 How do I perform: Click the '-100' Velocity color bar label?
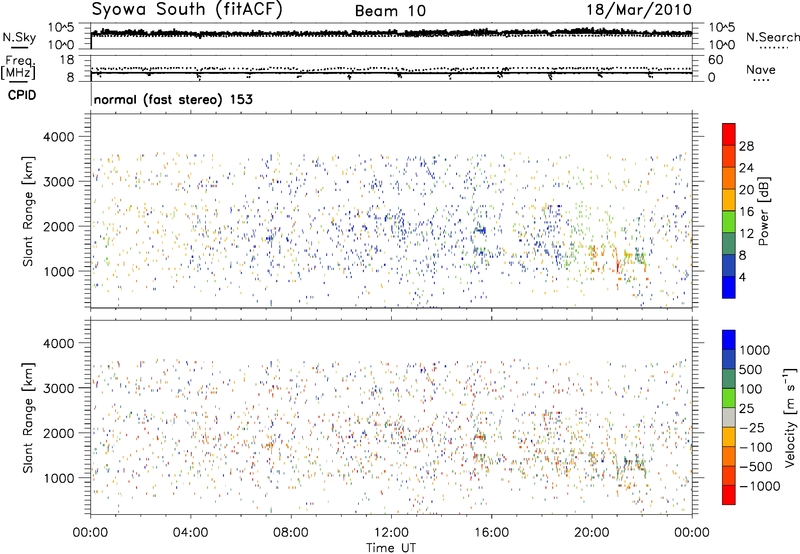click(x=756, y=447)
